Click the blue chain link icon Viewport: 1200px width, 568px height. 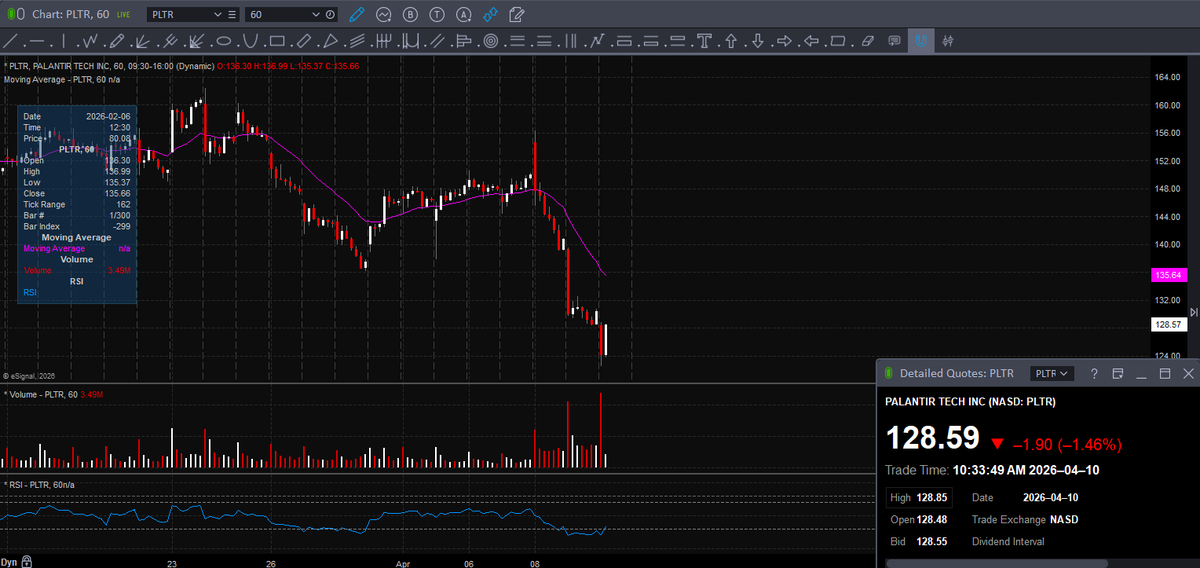(x=490, y=15)
